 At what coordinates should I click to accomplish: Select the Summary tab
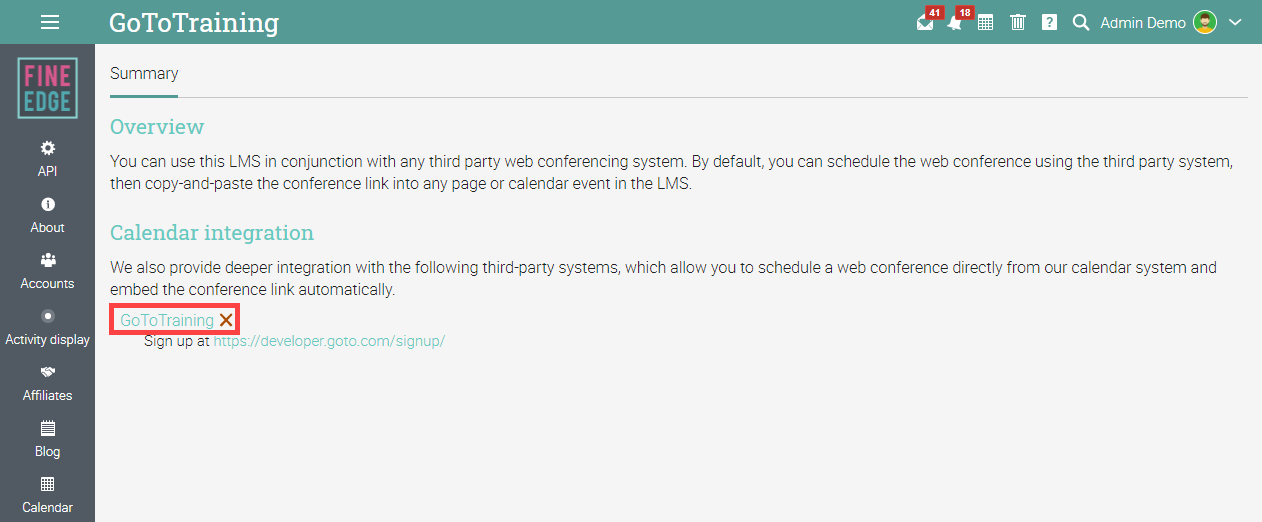pyautogui.click(x=144, y=73)
